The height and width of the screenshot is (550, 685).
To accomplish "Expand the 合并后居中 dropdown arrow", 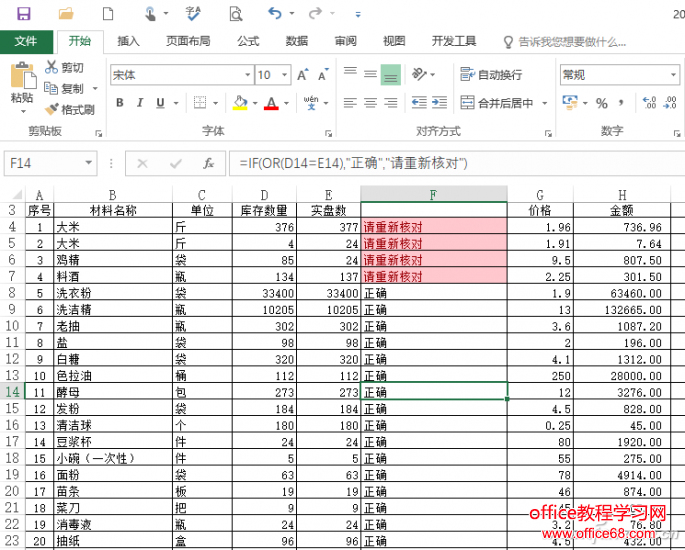I will 545,103.
